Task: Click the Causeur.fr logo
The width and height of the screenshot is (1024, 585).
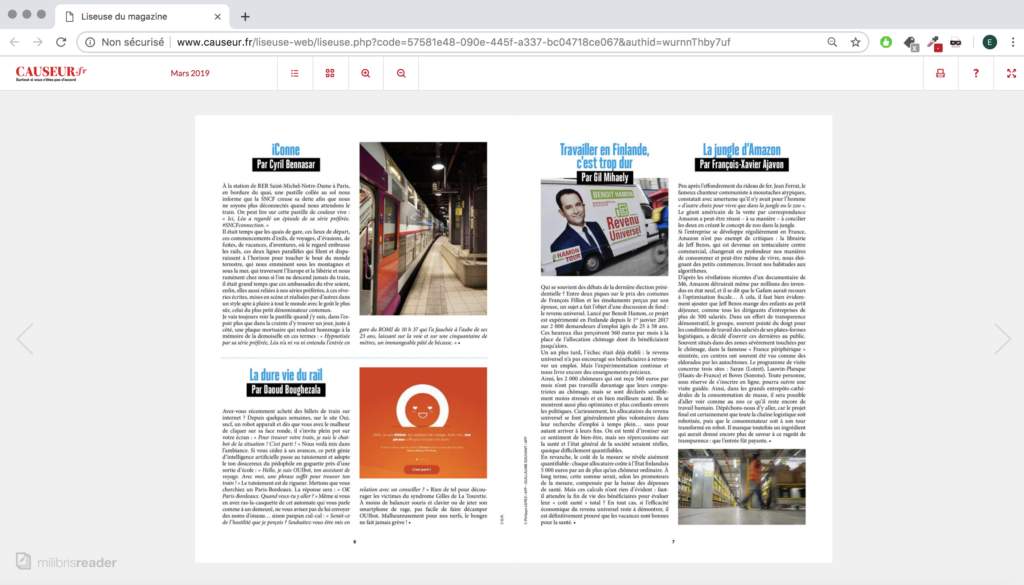Action: coord(51,73)
